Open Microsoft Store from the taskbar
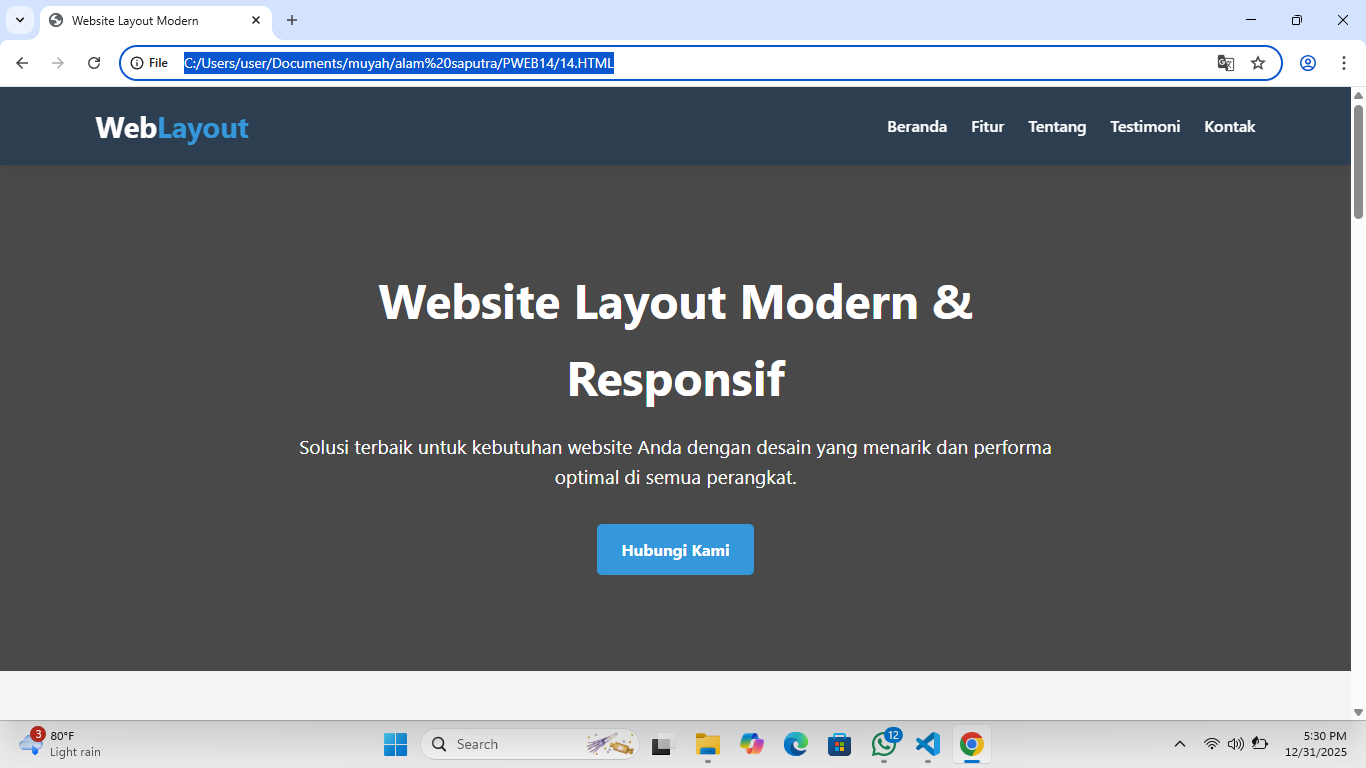This screenshot has width=1366, height=768. click(840, 744)
